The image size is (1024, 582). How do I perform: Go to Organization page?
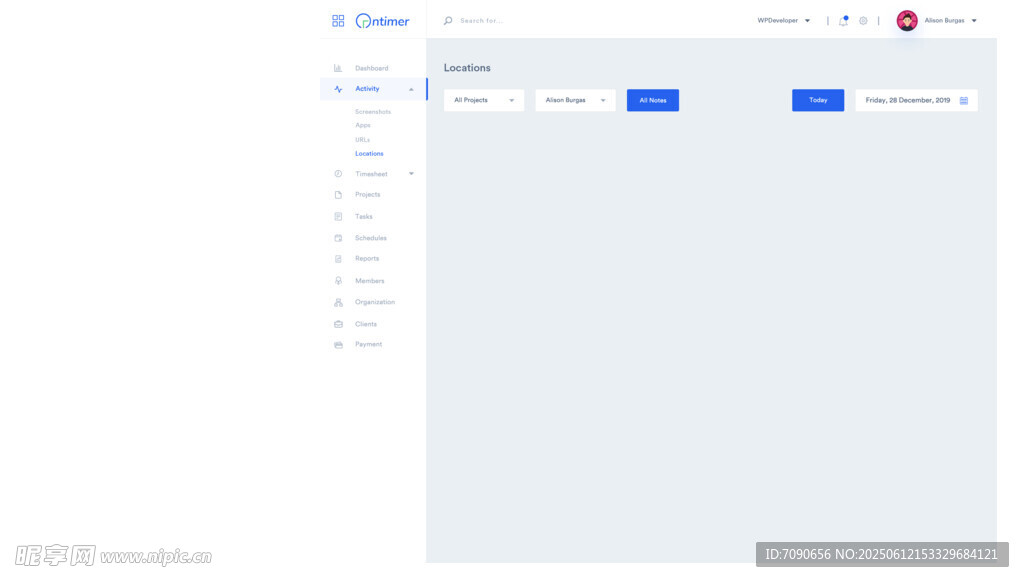pos(375,302)
